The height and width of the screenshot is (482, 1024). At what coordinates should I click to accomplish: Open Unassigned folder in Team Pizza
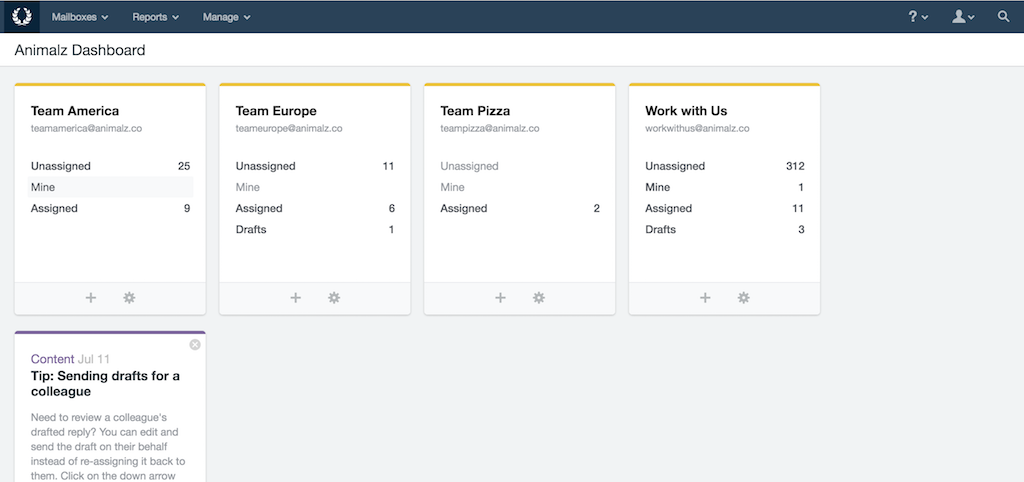[x=520, y=166]
